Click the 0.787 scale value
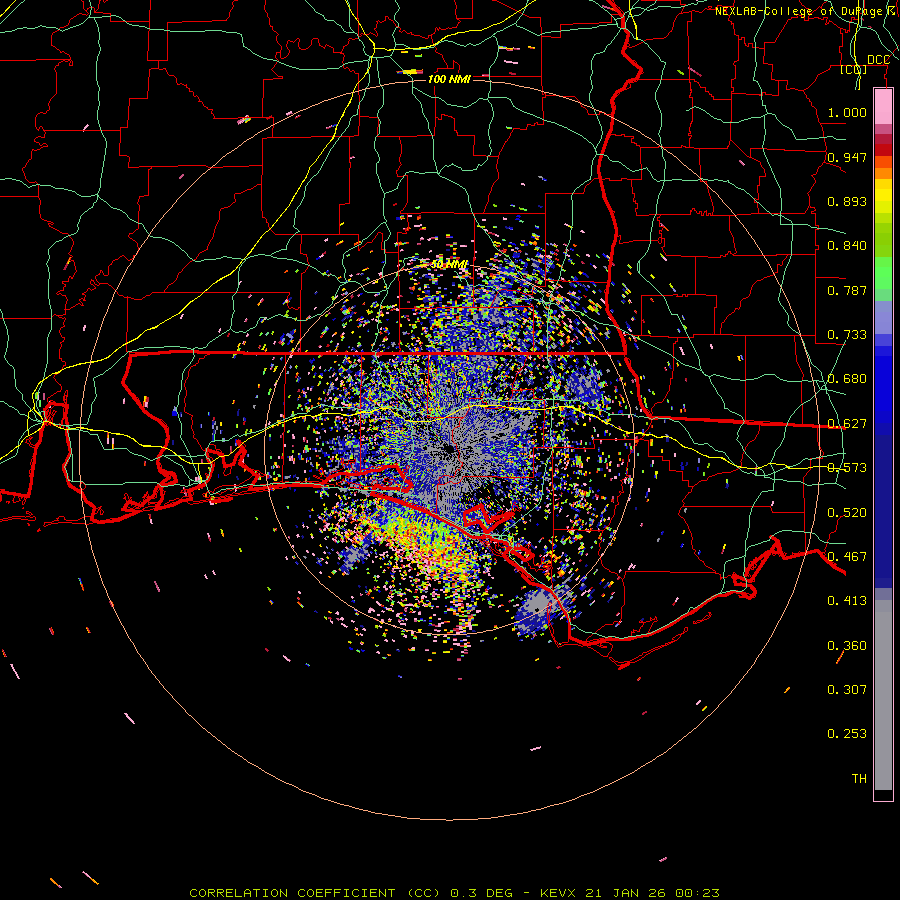 coord(847,290)
